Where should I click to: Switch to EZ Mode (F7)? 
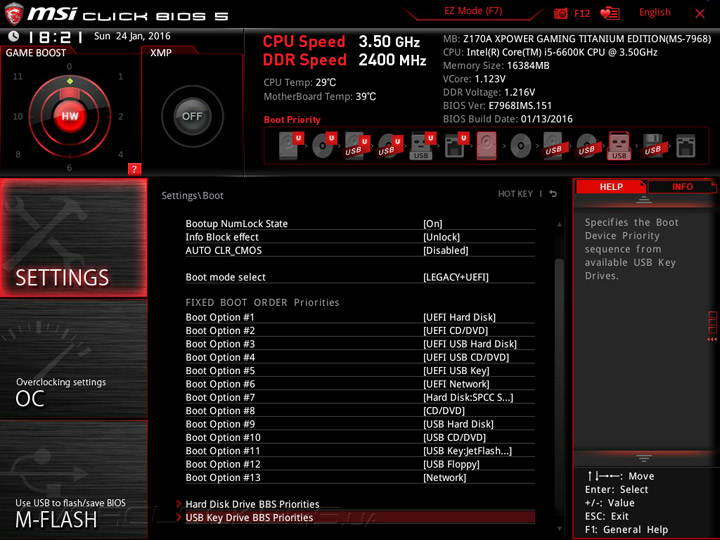(473, 11)
